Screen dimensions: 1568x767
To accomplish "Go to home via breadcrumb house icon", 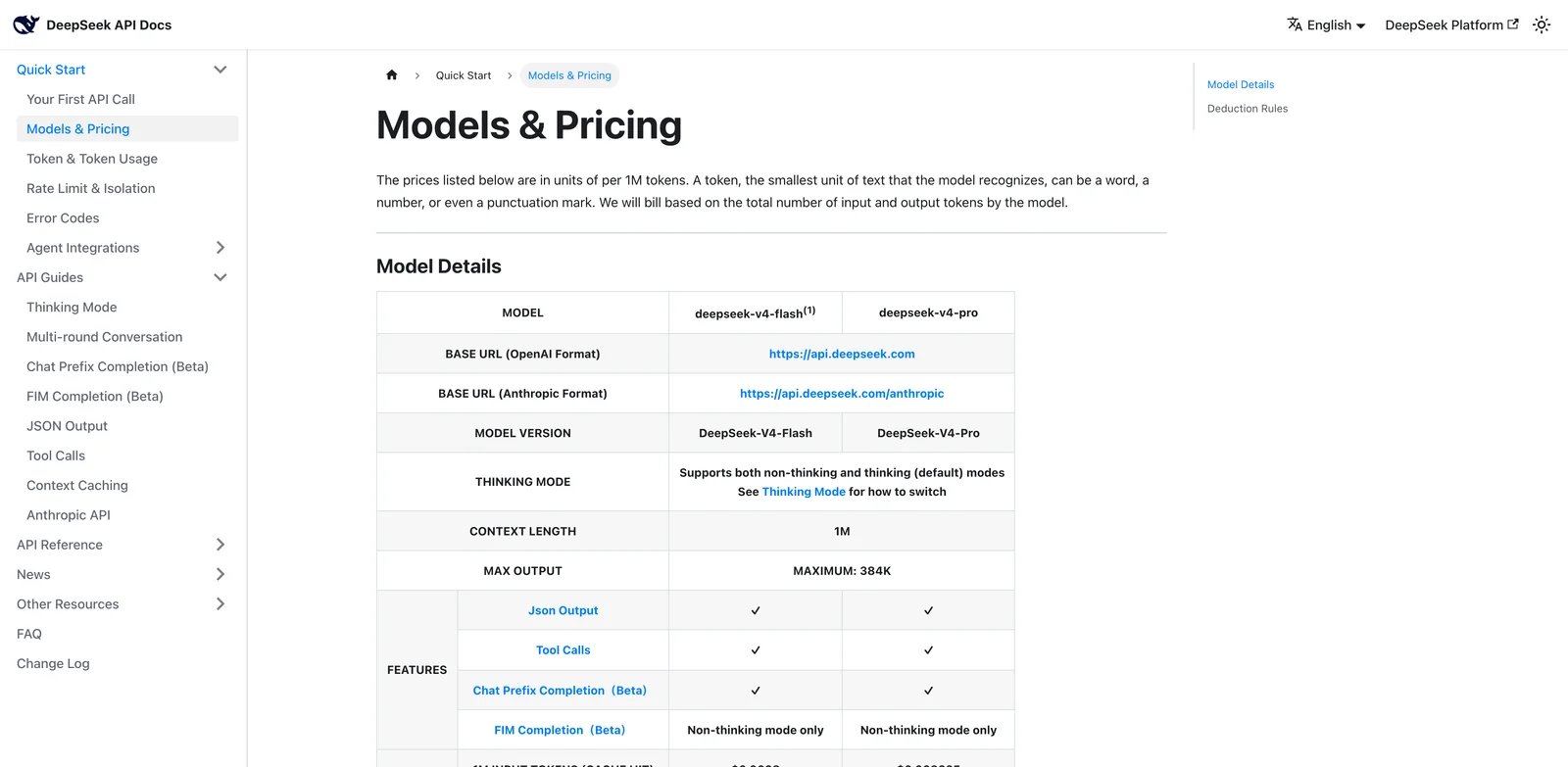I will (392, 75).
